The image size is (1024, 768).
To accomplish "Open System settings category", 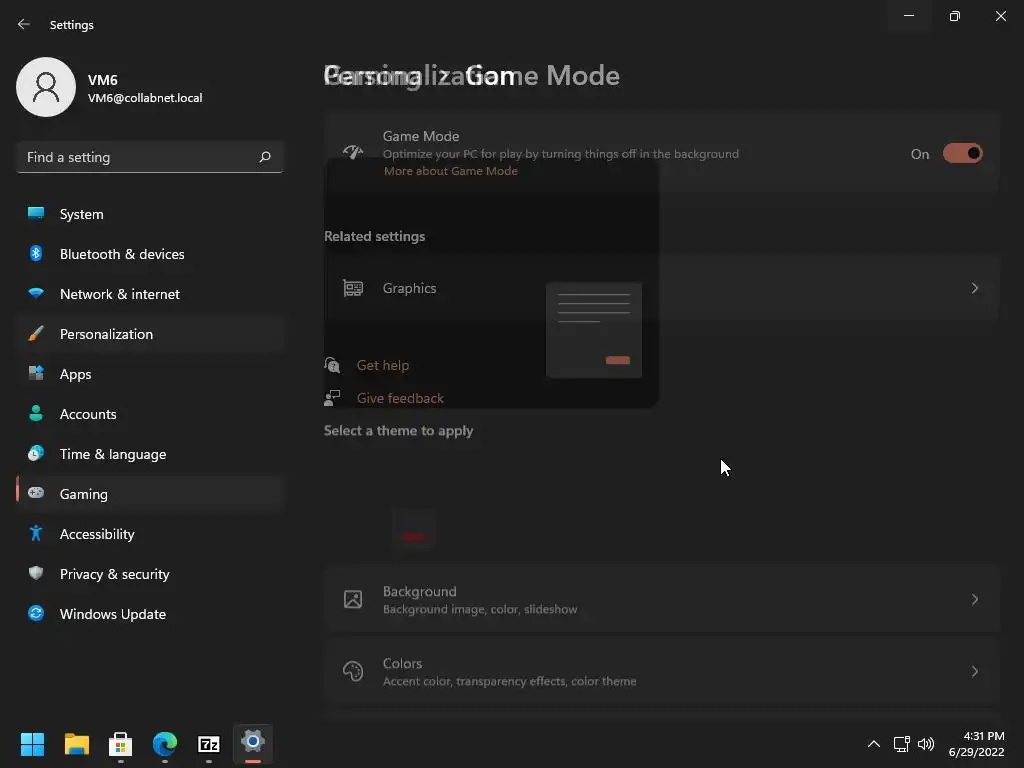I will (150, 214).
